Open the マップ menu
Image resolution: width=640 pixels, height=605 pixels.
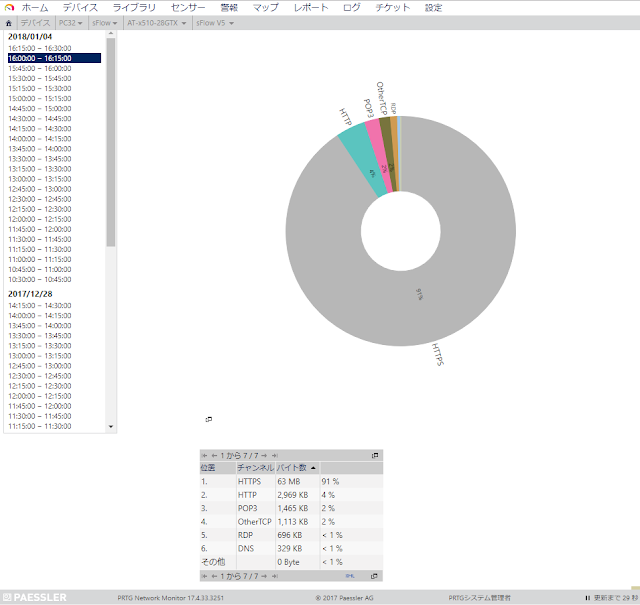(x=265, y=7)
